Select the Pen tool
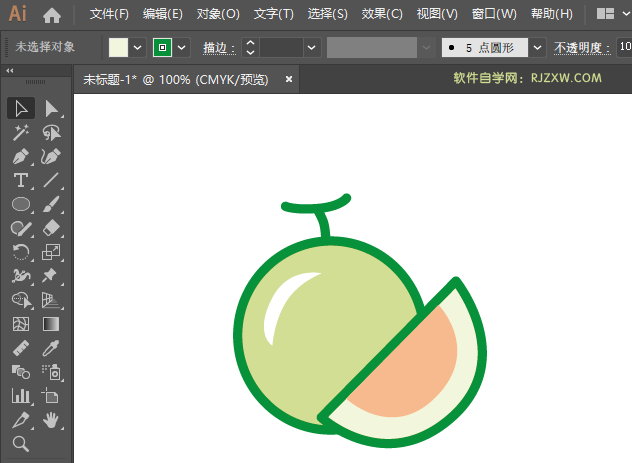The height and width of the screenshot is (463, 632). tap(20, 157)
